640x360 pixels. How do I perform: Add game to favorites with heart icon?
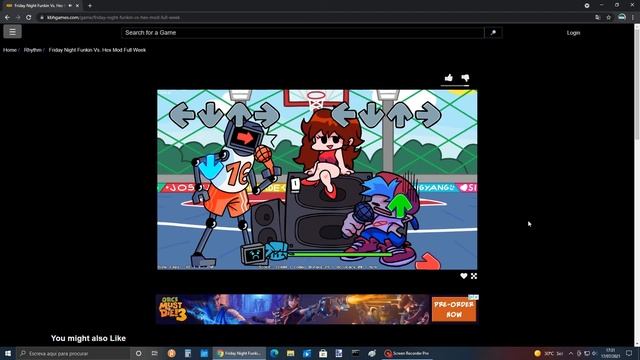pyautogui.click(x=464, y=276)
